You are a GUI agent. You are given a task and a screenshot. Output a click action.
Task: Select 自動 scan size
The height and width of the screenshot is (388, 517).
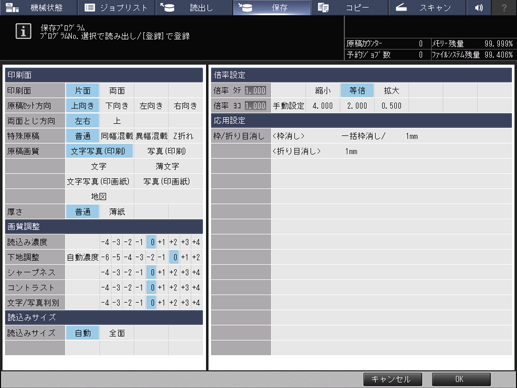tap(82, 333)
